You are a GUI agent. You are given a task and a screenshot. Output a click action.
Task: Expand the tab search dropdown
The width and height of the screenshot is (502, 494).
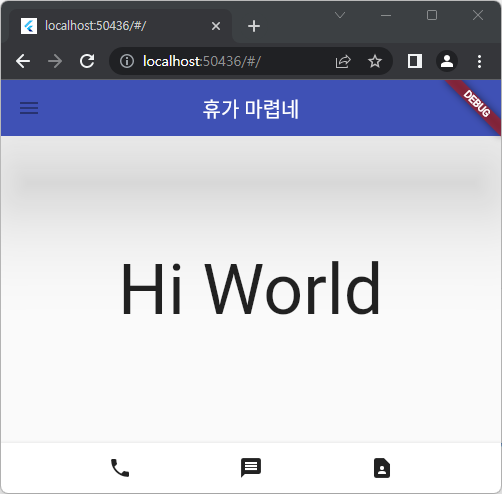[x=340, y=15]
